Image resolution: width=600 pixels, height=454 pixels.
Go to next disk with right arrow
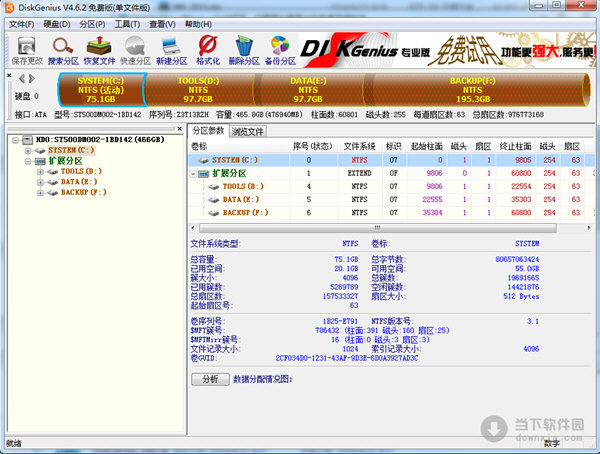click(x=32, y=79)
